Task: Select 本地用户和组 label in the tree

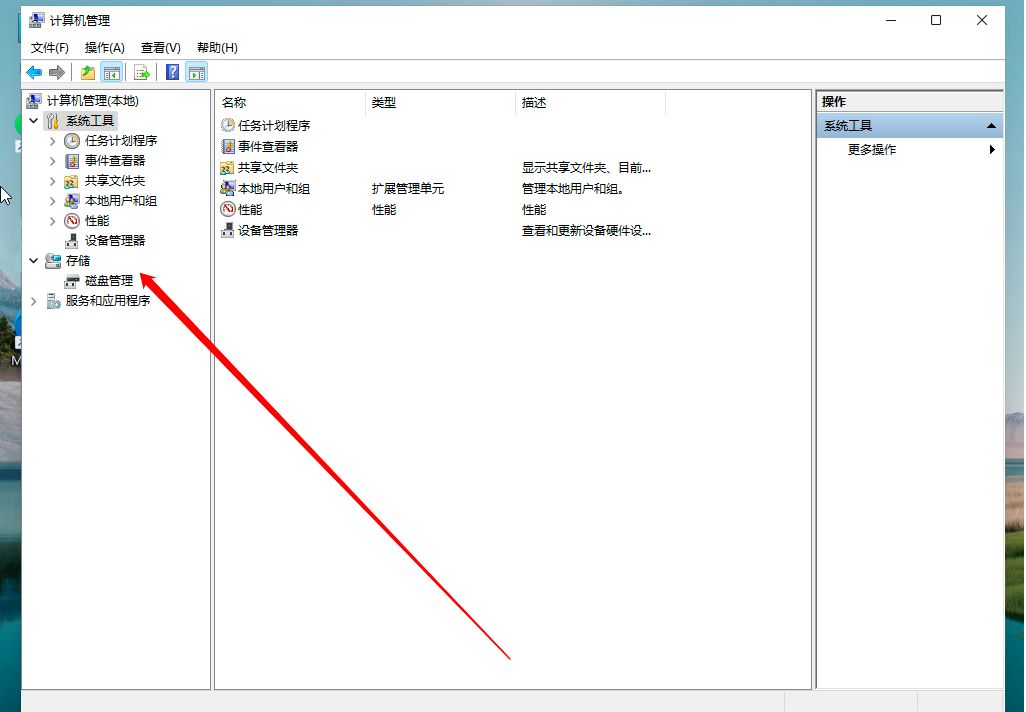Action: 121,201
